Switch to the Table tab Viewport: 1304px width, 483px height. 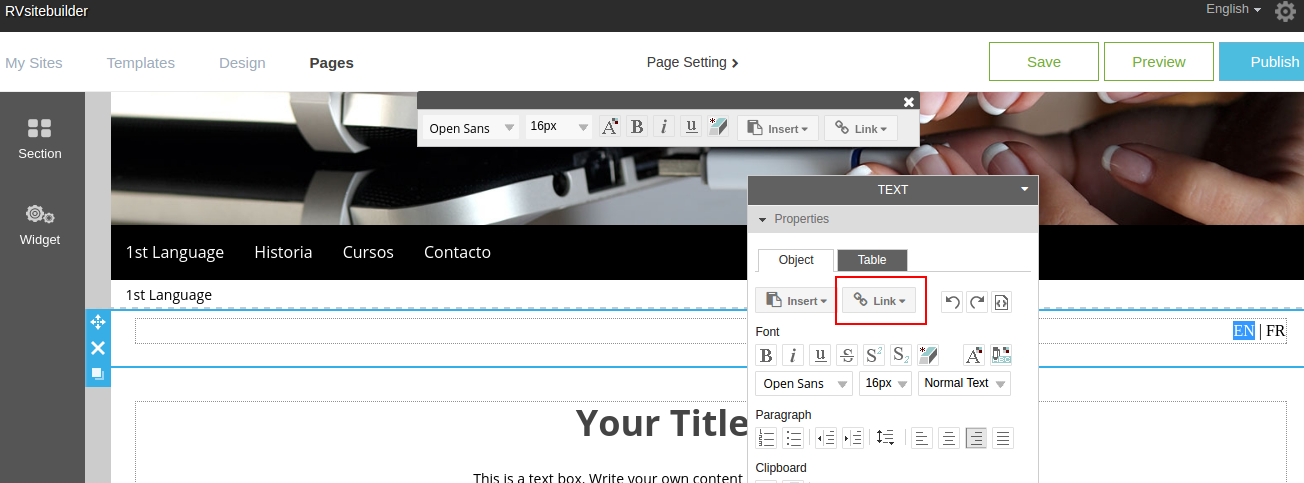tap(872, 260)
